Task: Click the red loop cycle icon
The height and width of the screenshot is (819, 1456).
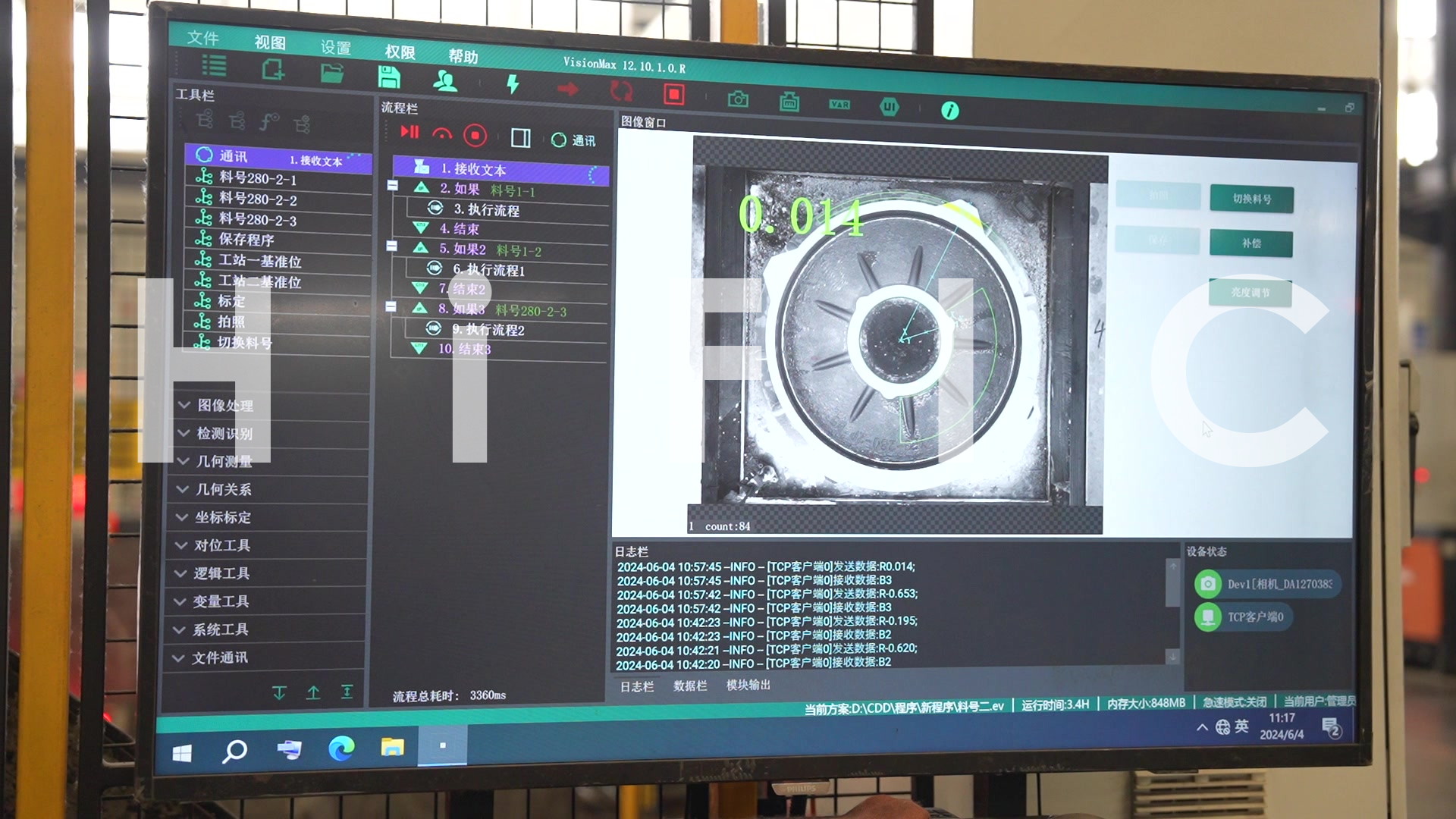Action: [621, 91]
